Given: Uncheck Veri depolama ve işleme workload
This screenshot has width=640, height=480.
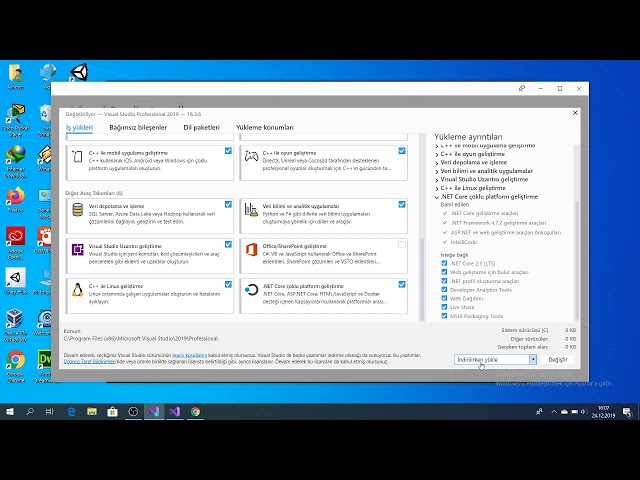Looking at the screenshot, I should [228, 204].
